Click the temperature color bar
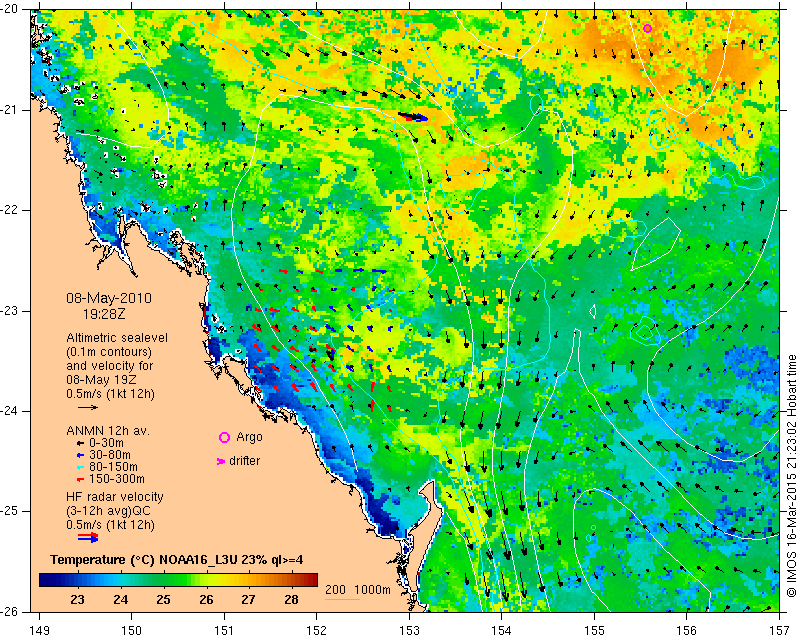This screenshot has width=800, height=640. point(178,579)
